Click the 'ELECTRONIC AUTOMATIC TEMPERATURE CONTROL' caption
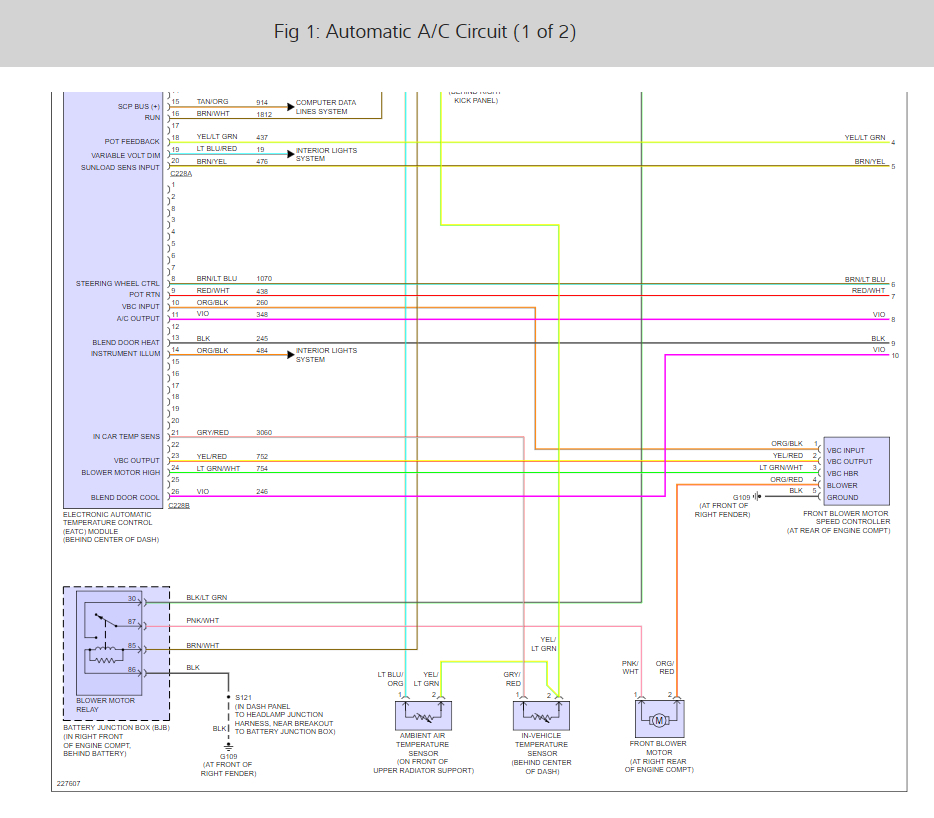The width and height of the screenshot is (934, 818). tap(107, 518)
